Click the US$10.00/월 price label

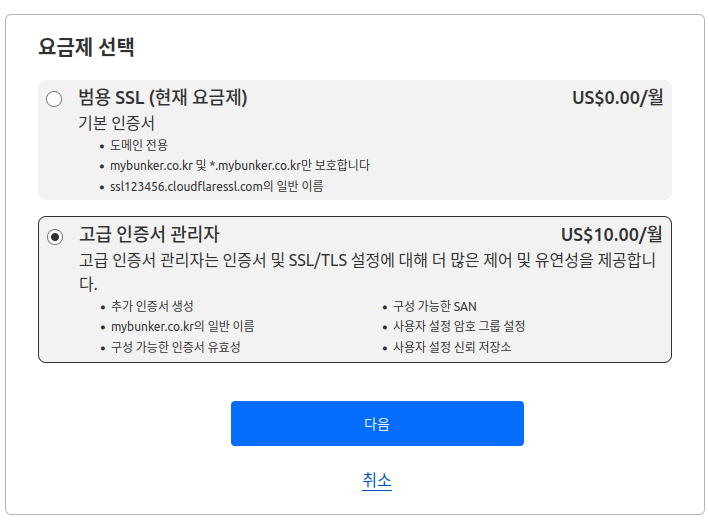611,234
